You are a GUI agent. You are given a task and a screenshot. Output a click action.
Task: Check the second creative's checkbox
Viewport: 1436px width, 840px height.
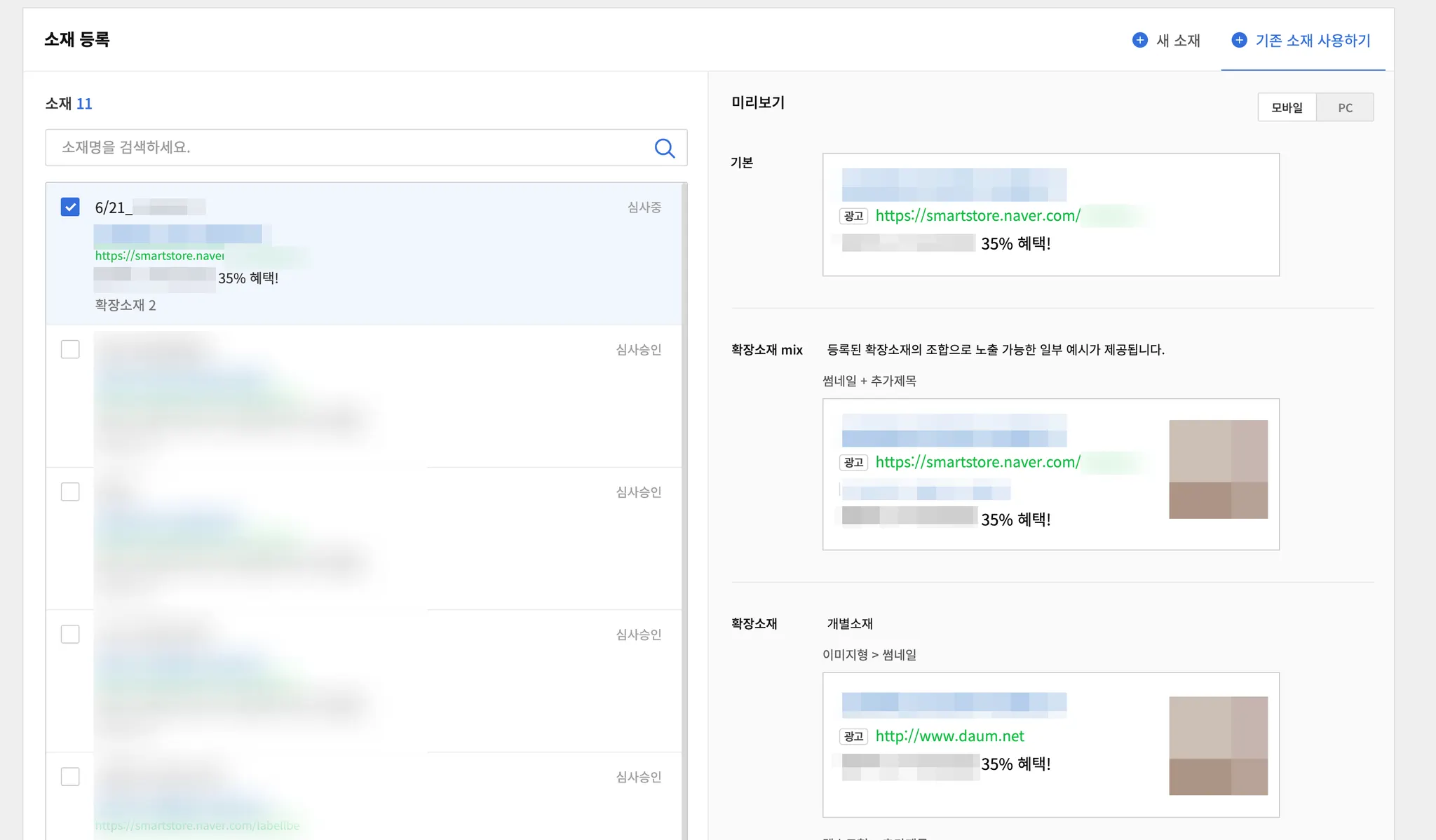70,349
